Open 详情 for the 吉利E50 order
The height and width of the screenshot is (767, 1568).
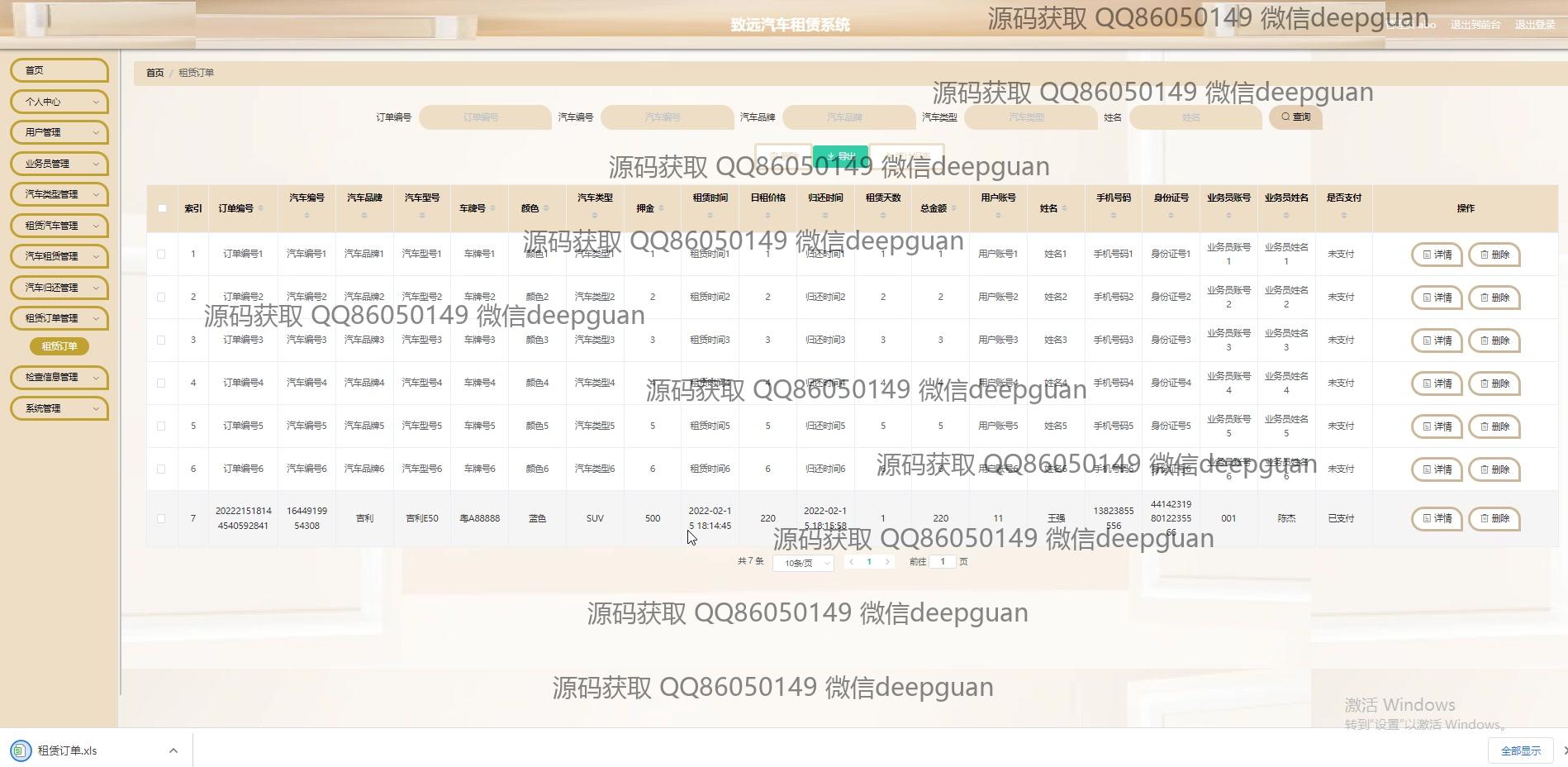[x=1437, y=519]
